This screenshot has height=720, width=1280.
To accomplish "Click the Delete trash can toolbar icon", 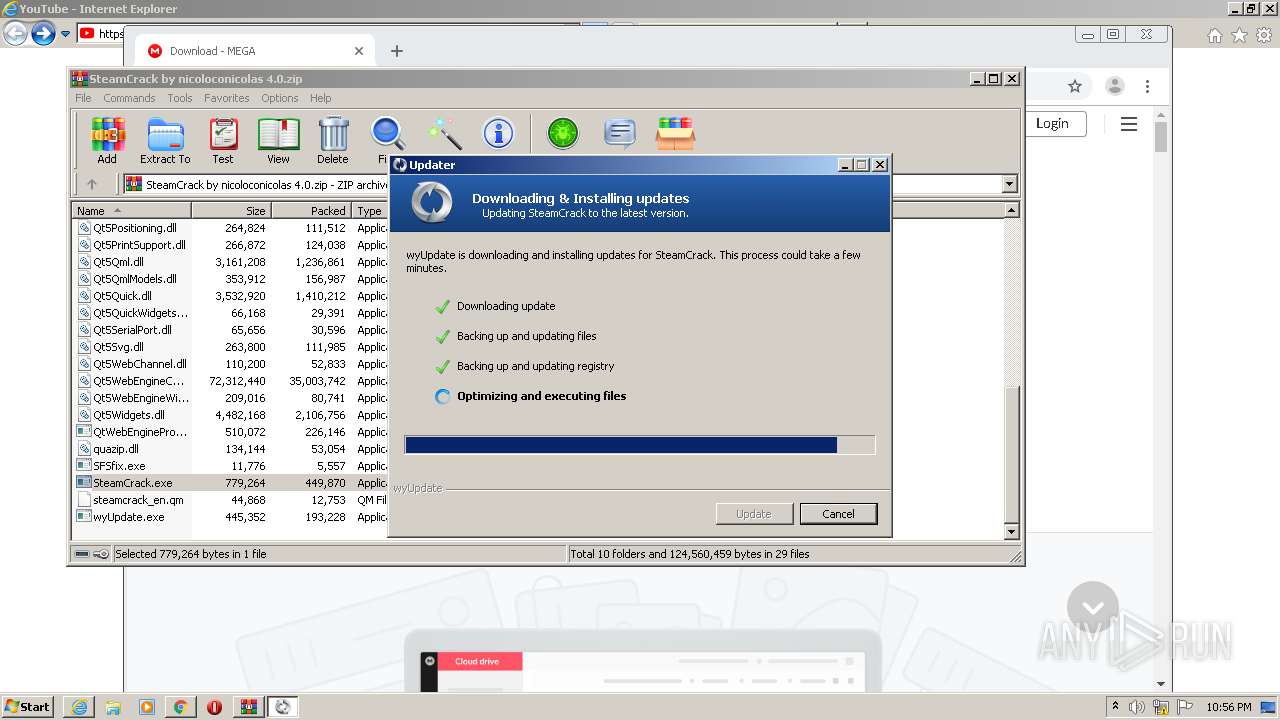I will 333,140.
